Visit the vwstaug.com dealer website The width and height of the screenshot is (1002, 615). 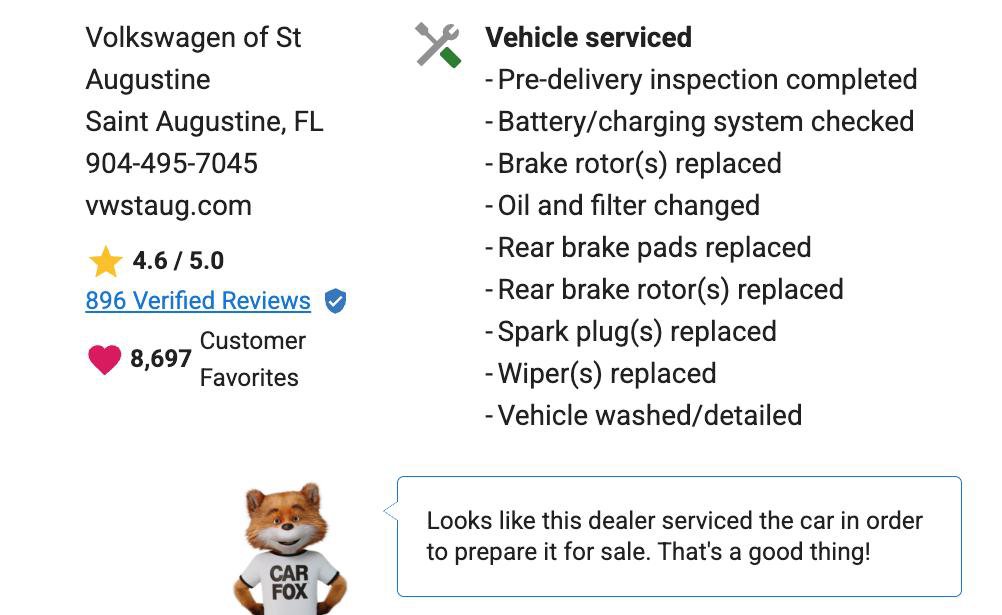168,205
